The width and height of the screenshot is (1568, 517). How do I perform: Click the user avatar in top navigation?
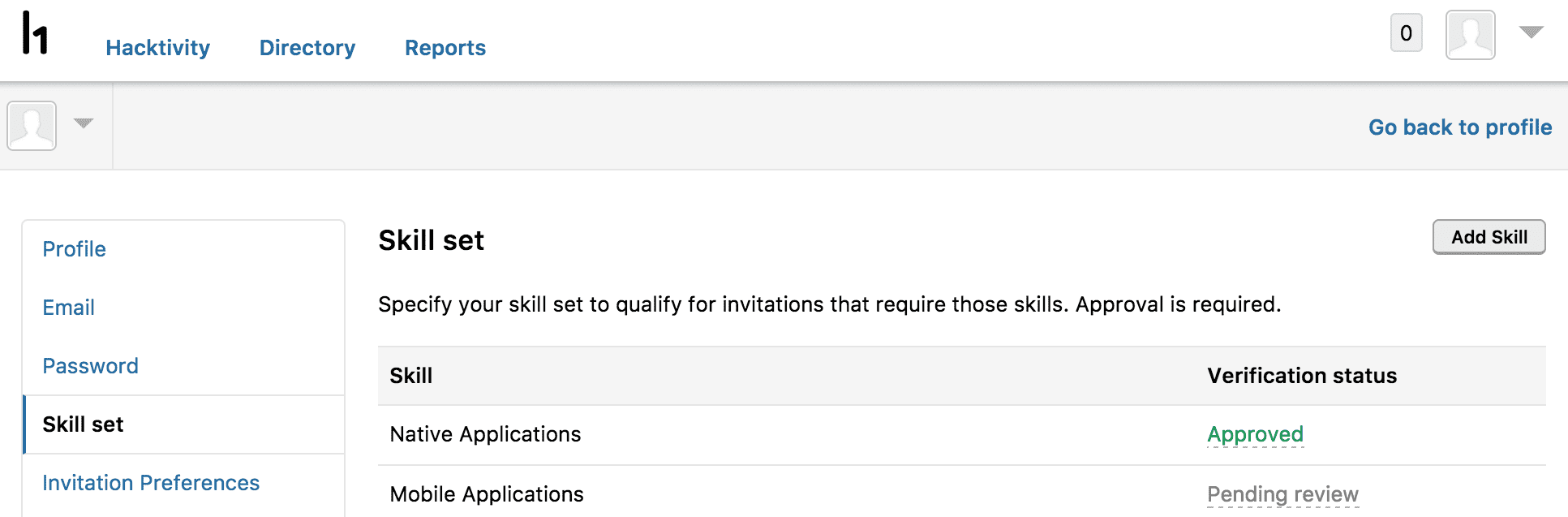(1470, 35)
